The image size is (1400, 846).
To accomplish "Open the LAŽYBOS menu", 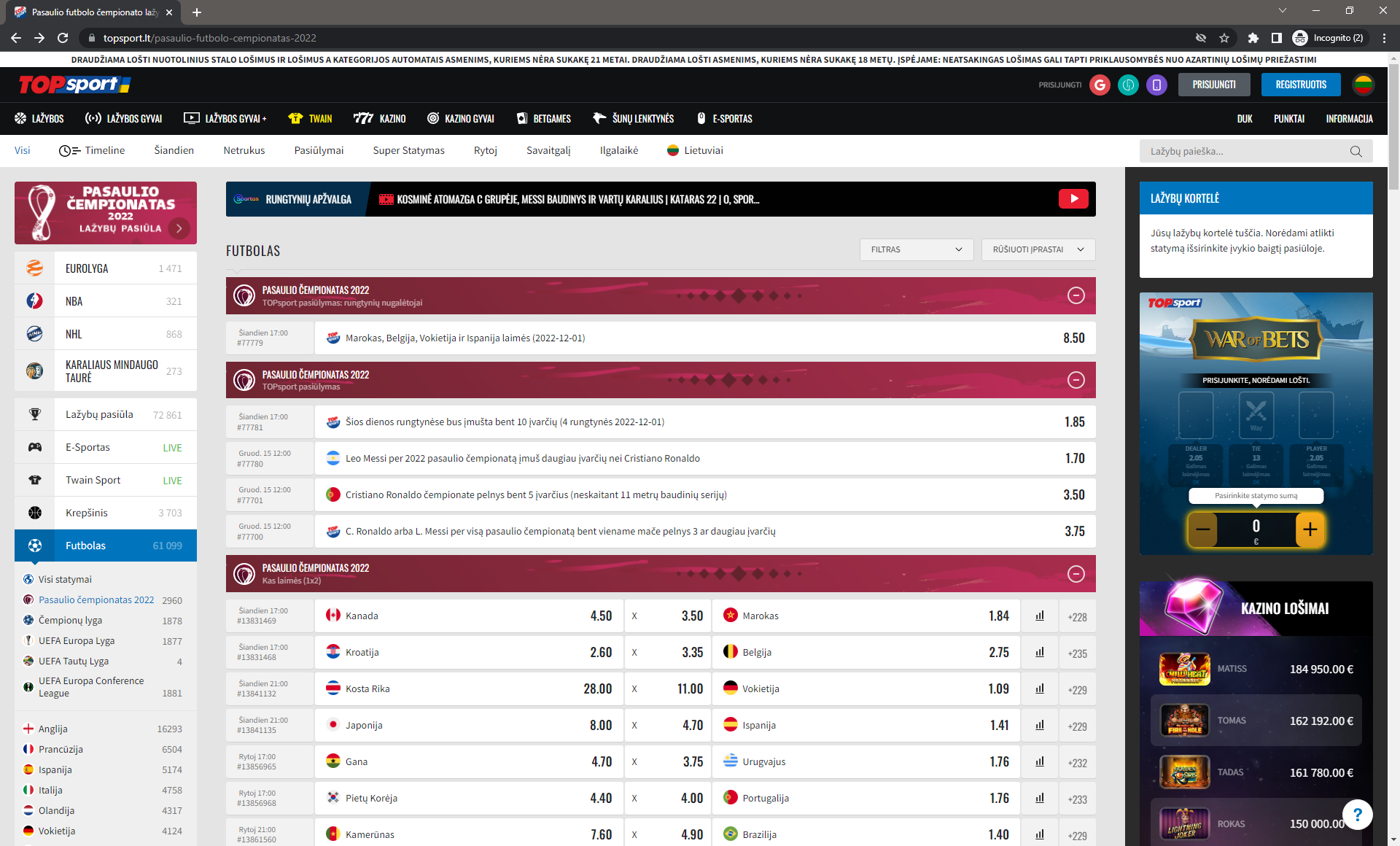I will [x=39, y=119].
